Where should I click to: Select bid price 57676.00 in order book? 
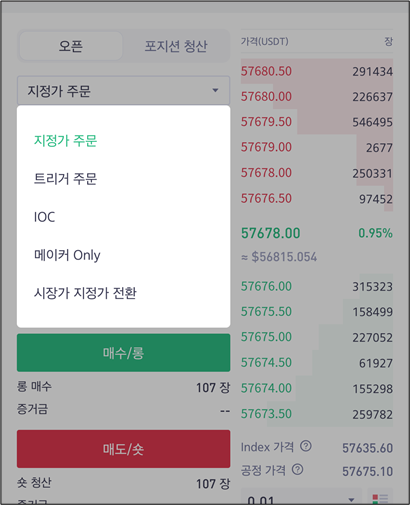(x=266, y=286)
